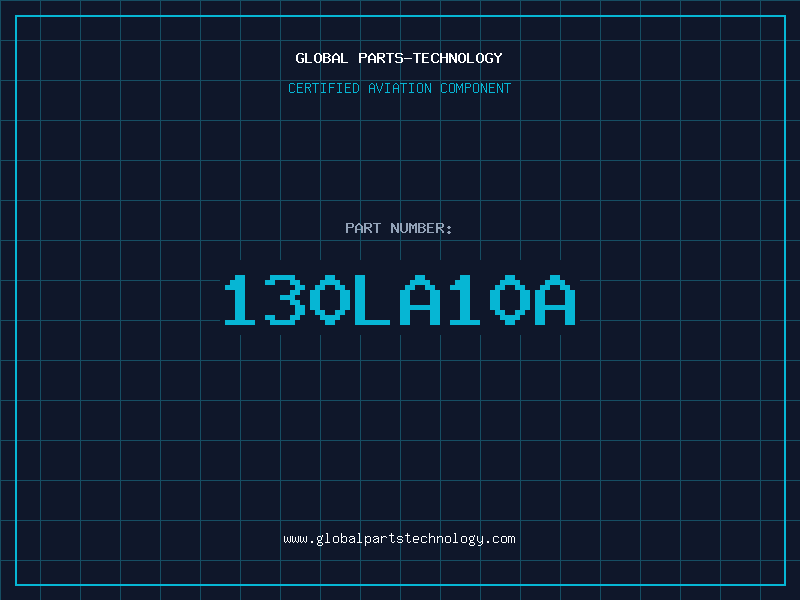The width and height of the screenshot is (800, 600).
Task: Click the first letter A after L
Action: point(420,300)
